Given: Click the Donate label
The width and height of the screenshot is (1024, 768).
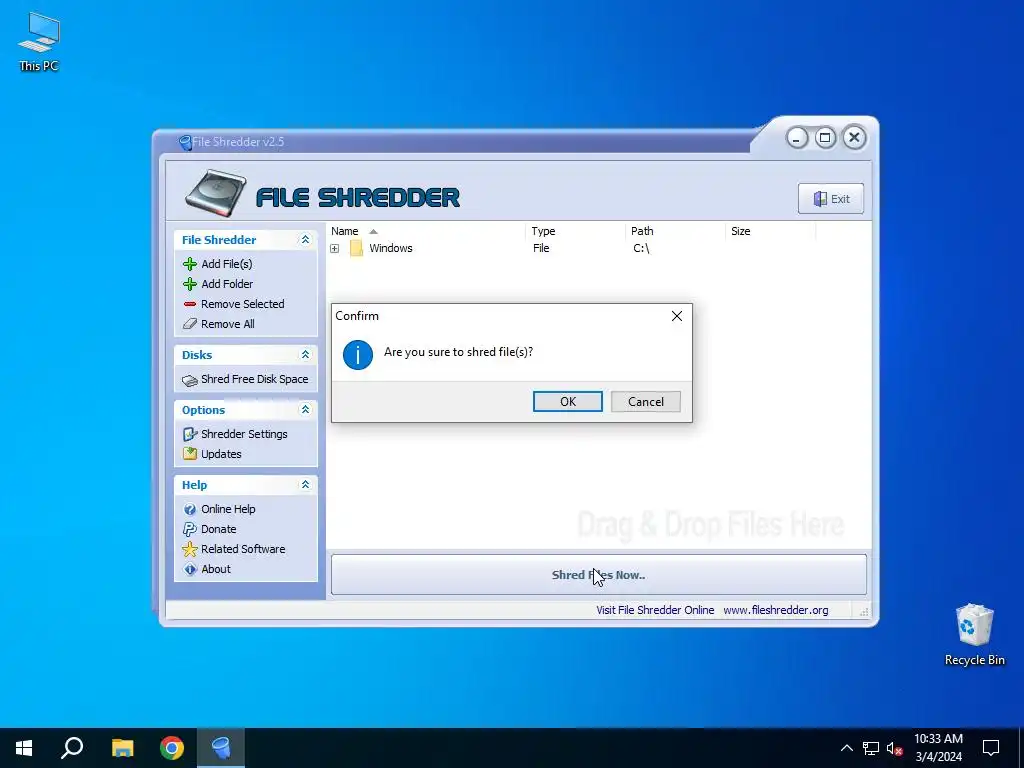Looking at the screenshot, I should 219,529.
